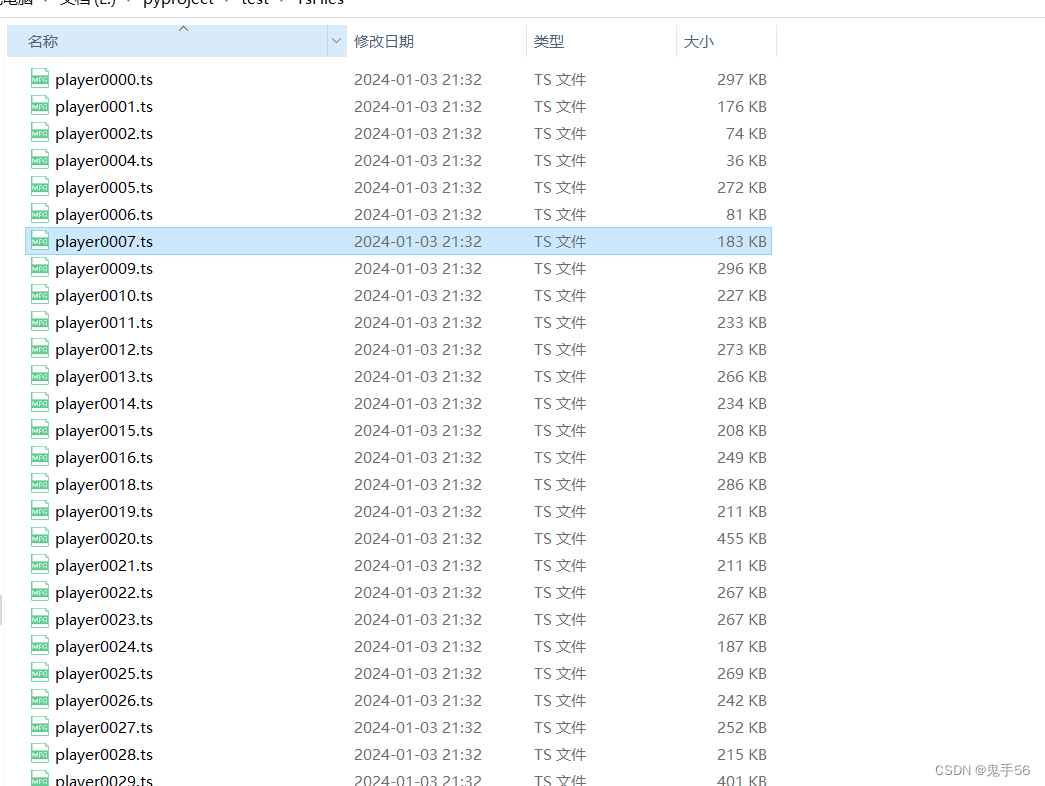This screenshot has width=1045, height=786.
Task: Select file name player0022.ts
Action: (104, 593)
